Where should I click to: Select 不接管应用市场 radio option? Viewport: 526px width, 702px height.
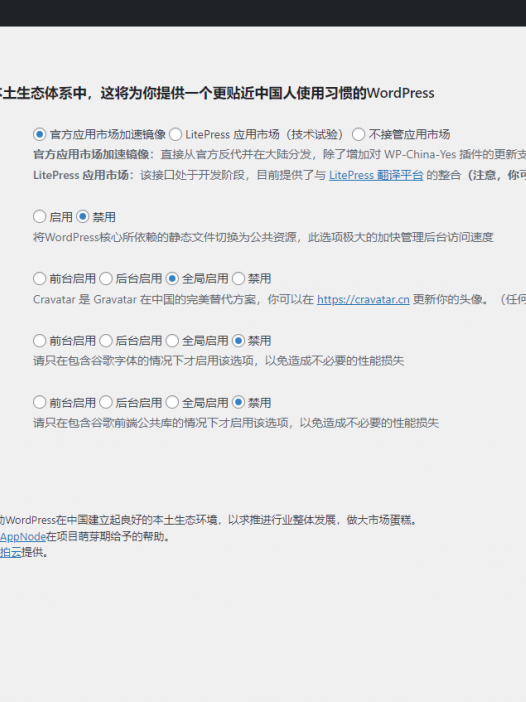358,134
